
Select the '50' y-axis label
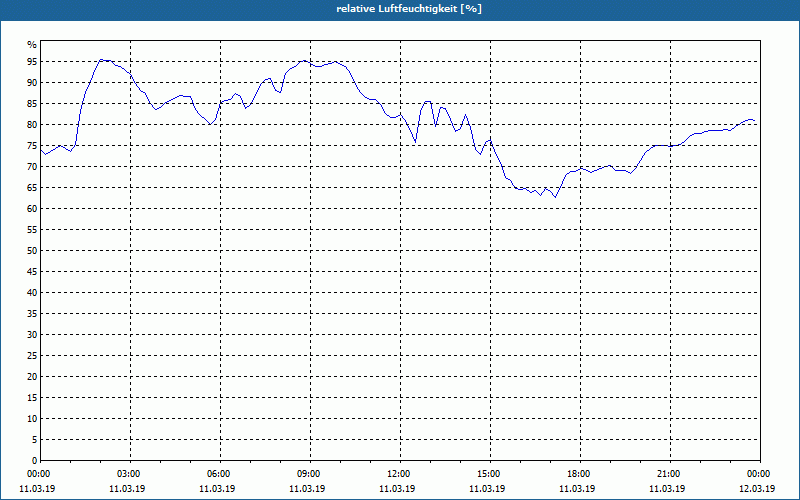pyautogui.click(x=32, y=251)
